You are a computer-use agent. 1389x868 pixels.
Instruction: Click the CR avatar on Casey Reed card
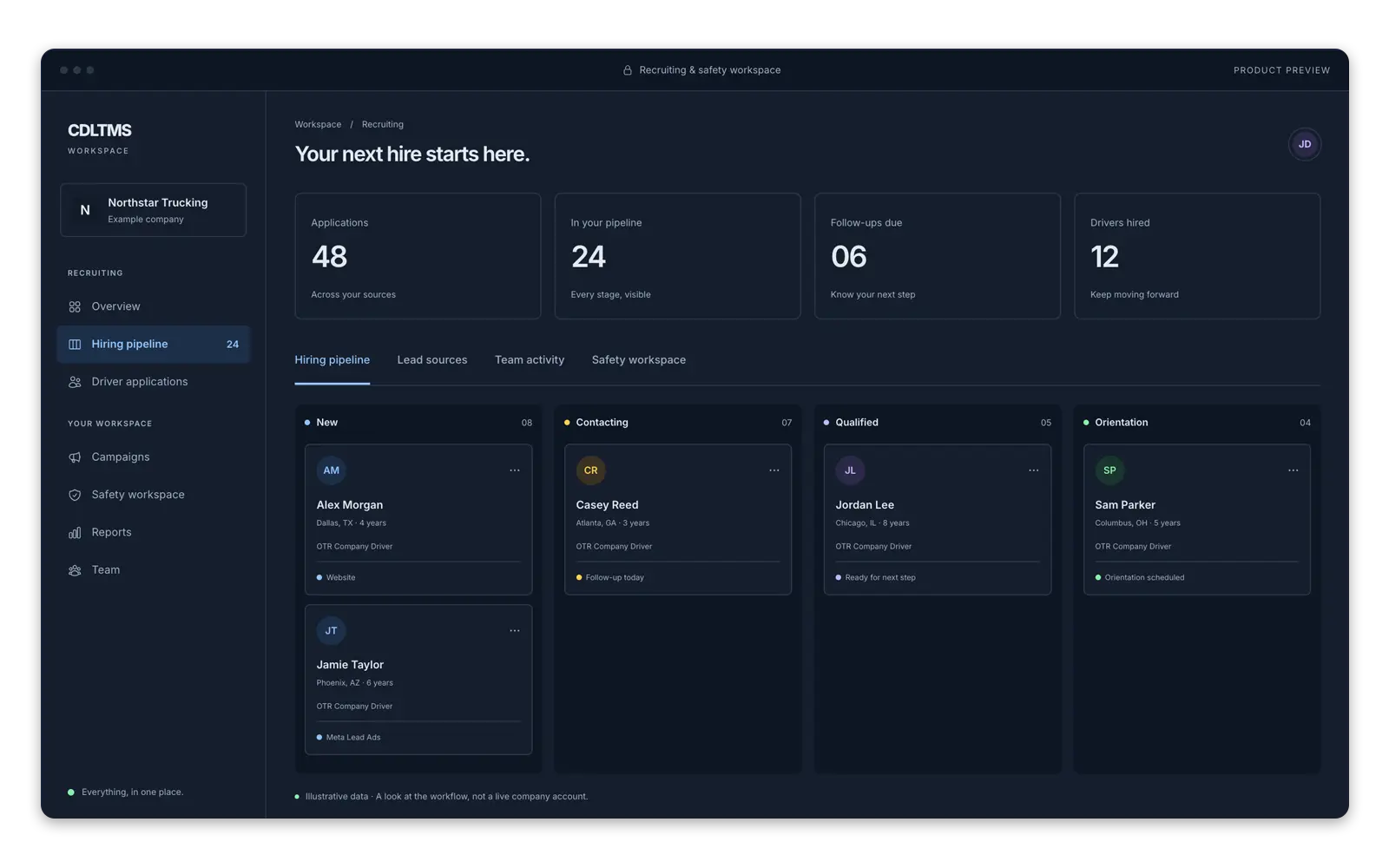(590, 470)
